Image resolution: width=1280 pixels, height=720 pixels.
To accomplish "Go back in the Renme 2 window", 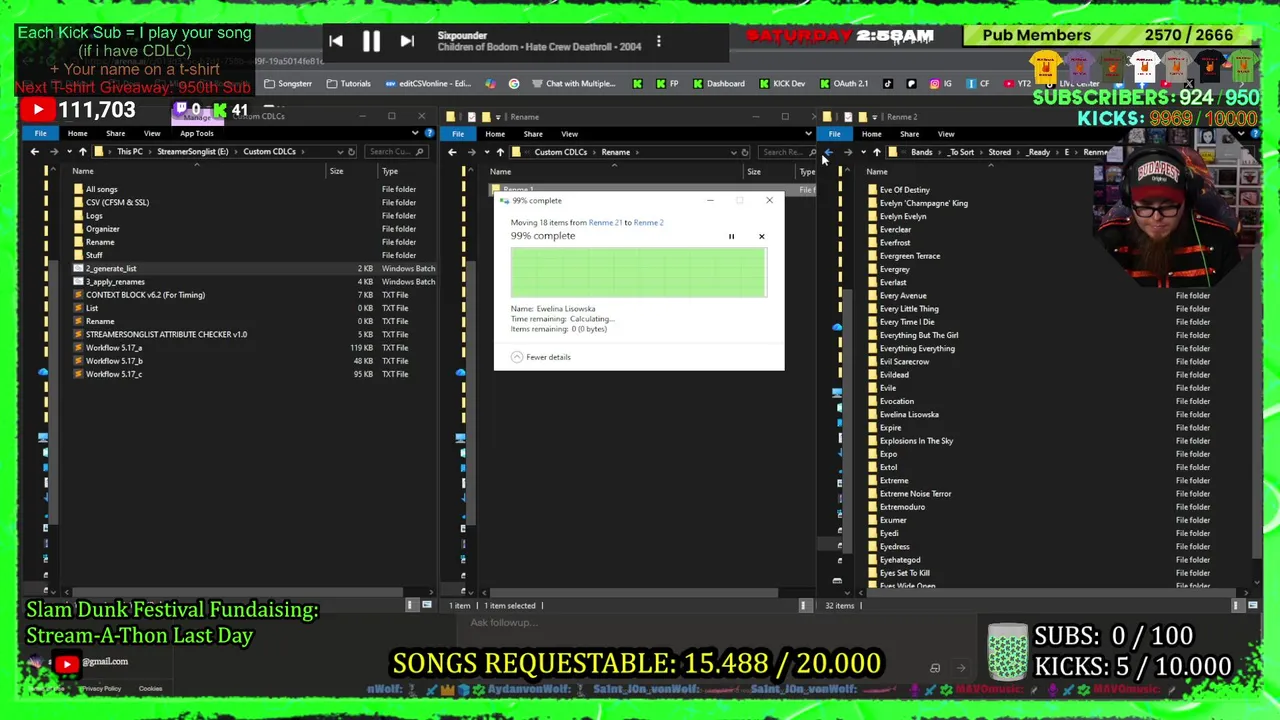I will [829, 152].
